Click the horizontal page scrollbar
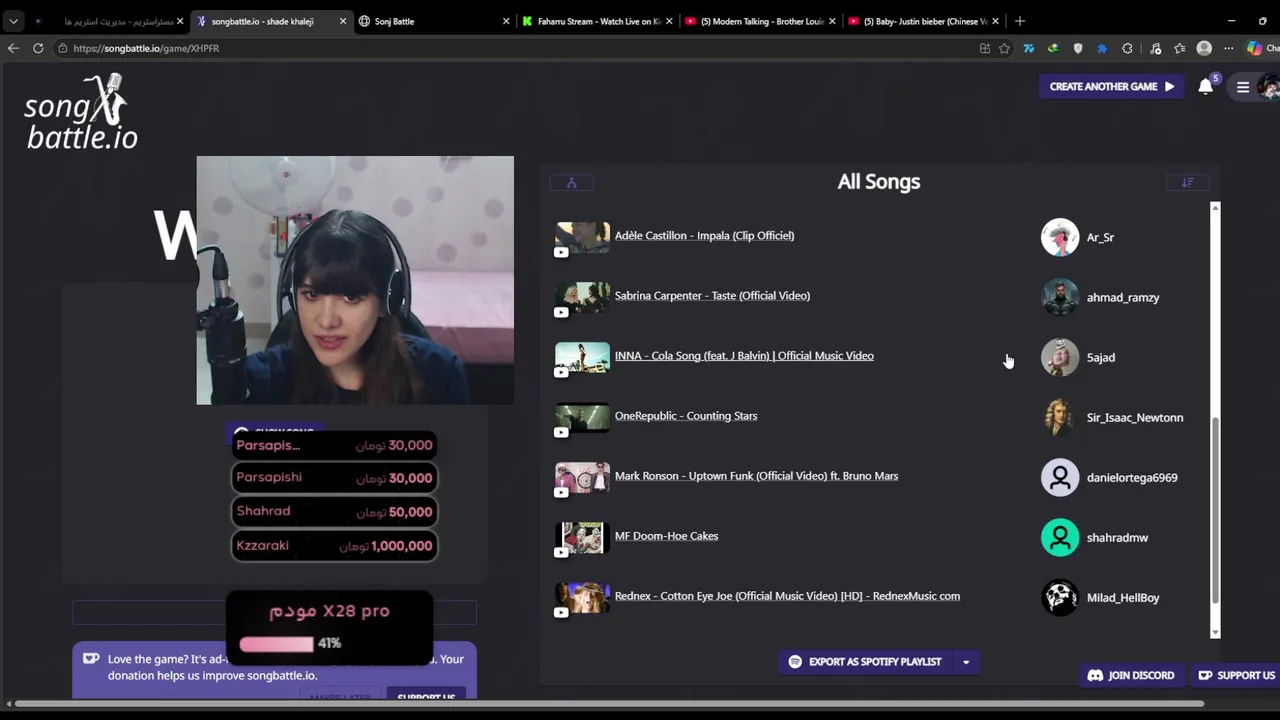This screenshot has height=720, width=1280. [610, 704]
